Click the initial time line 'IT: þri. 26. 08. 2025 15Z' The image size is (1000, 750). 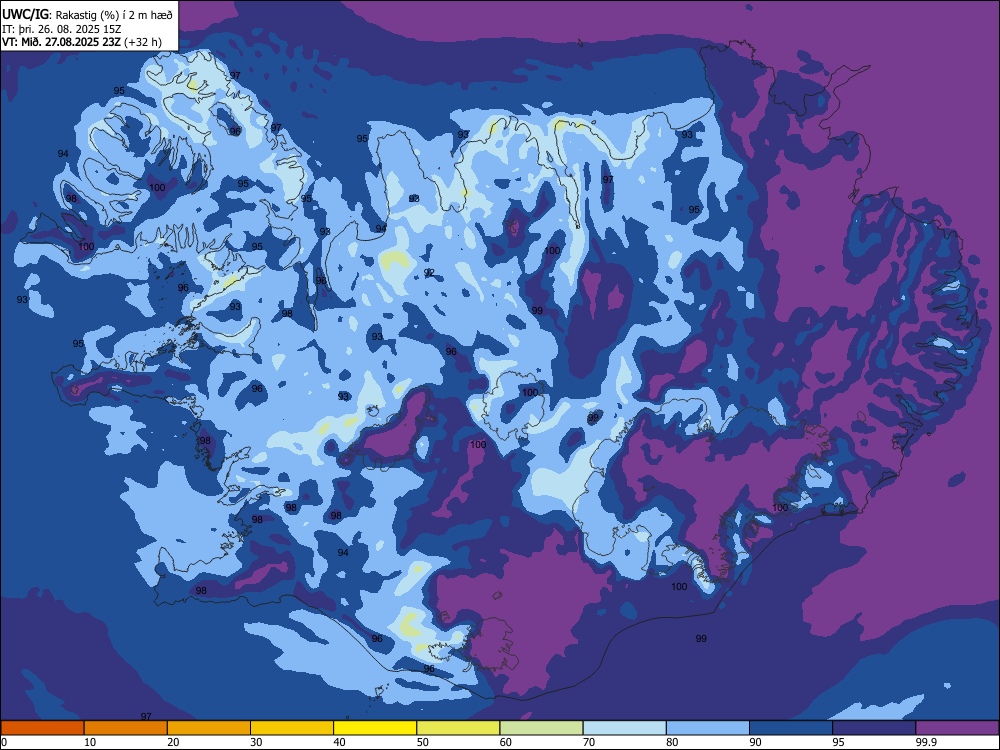(62, 29)
